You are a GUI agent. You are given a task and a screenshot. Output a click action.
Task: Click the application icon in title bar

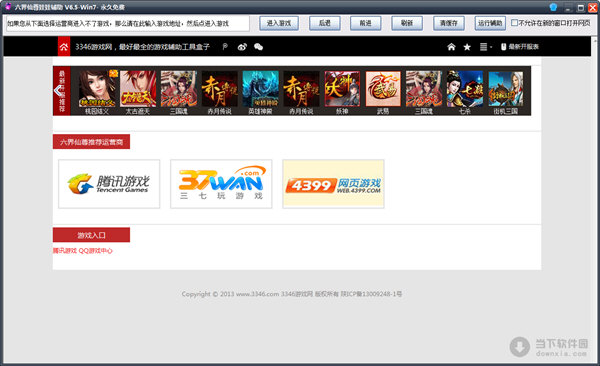point(8,7)
